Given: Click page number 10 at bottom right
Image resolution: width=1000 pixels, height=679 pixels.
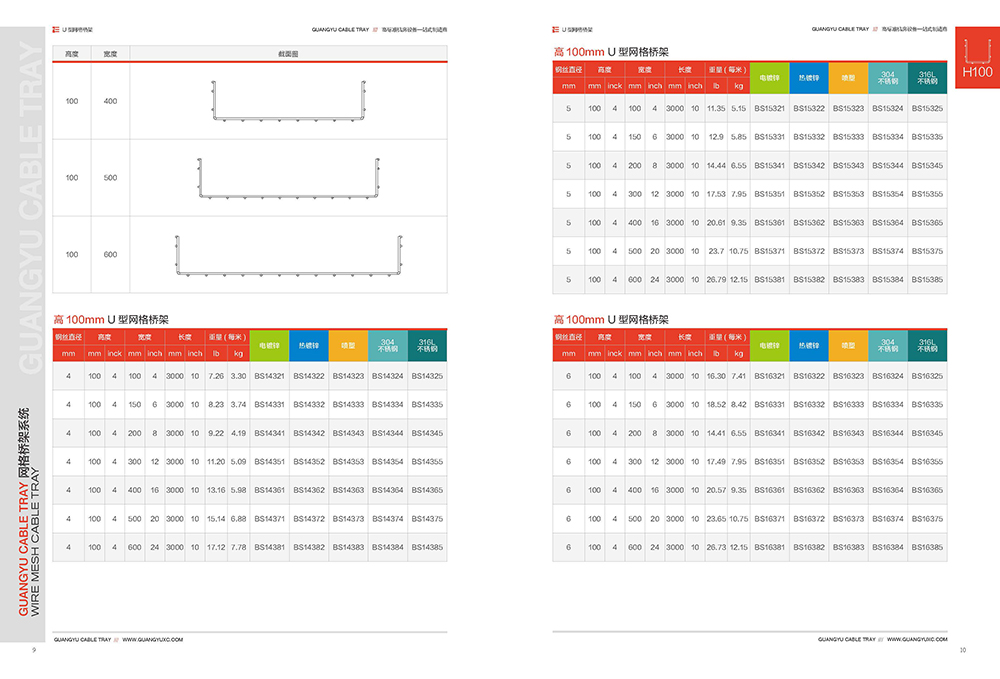Looking at the screenshot, I should [962, 651].
